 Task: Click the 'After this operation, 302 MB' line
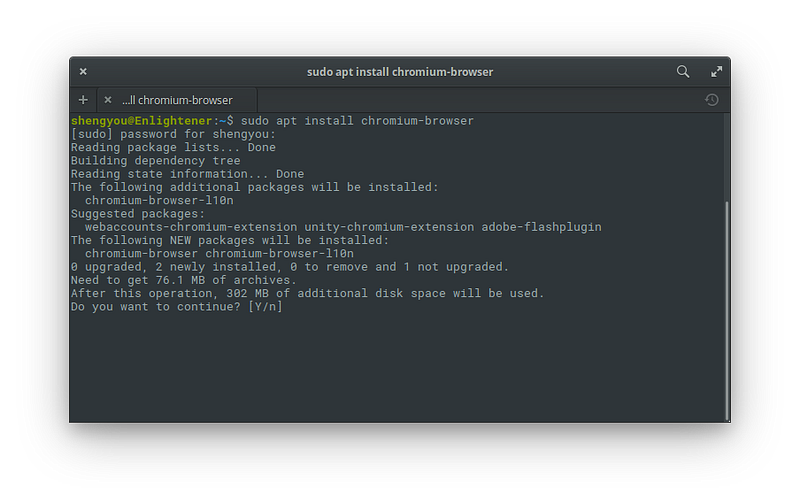pyautogui.click(x=306, y=293)
